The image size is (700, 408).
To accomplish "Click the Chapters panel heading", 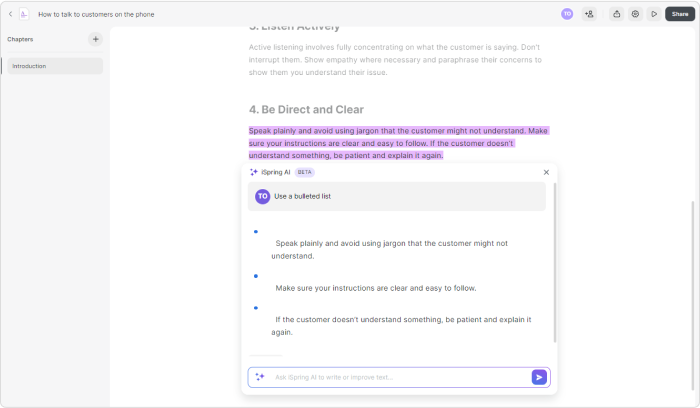I will click(20, 39).
